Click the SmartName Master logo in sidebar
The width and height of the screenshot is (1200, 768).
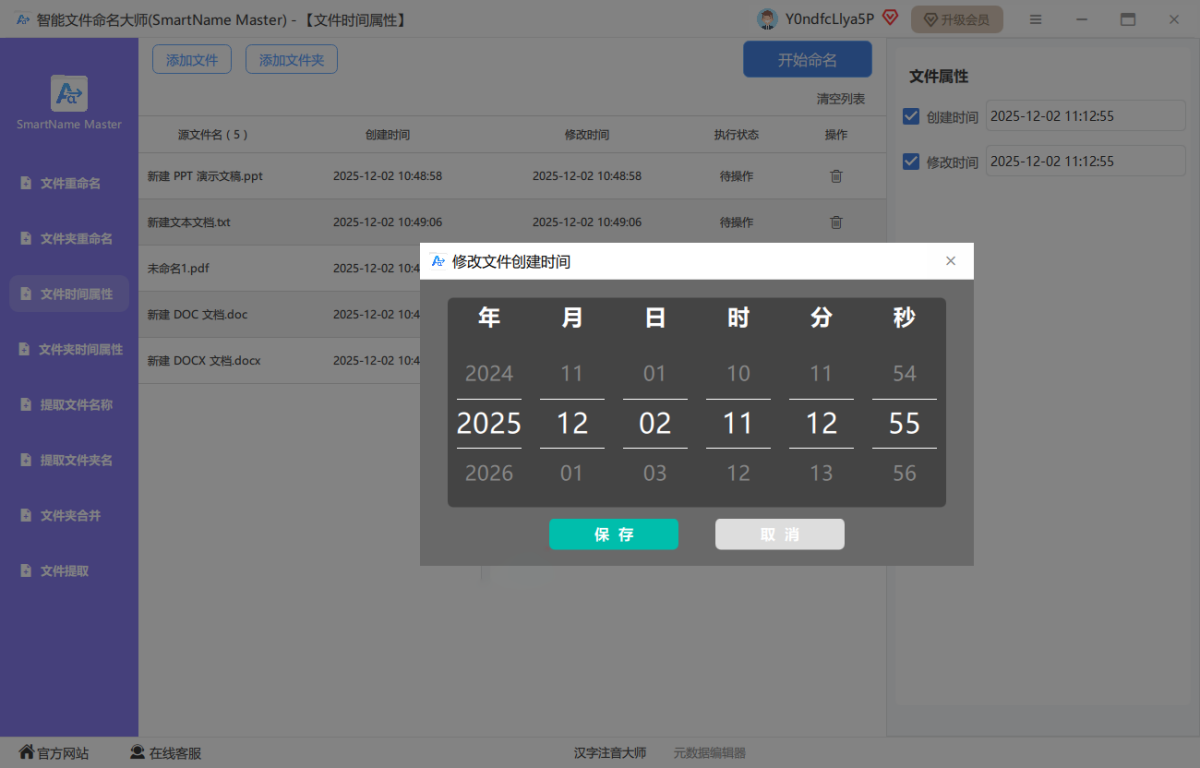(x=69, y=94)
